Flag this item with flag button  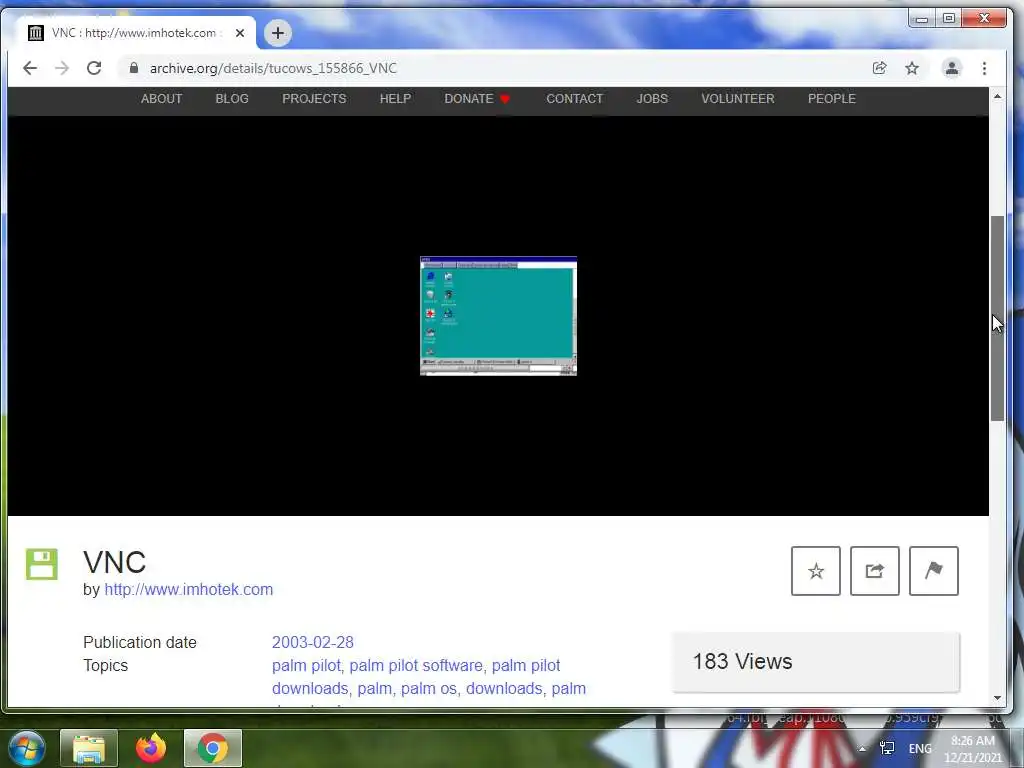pos(934,571)
